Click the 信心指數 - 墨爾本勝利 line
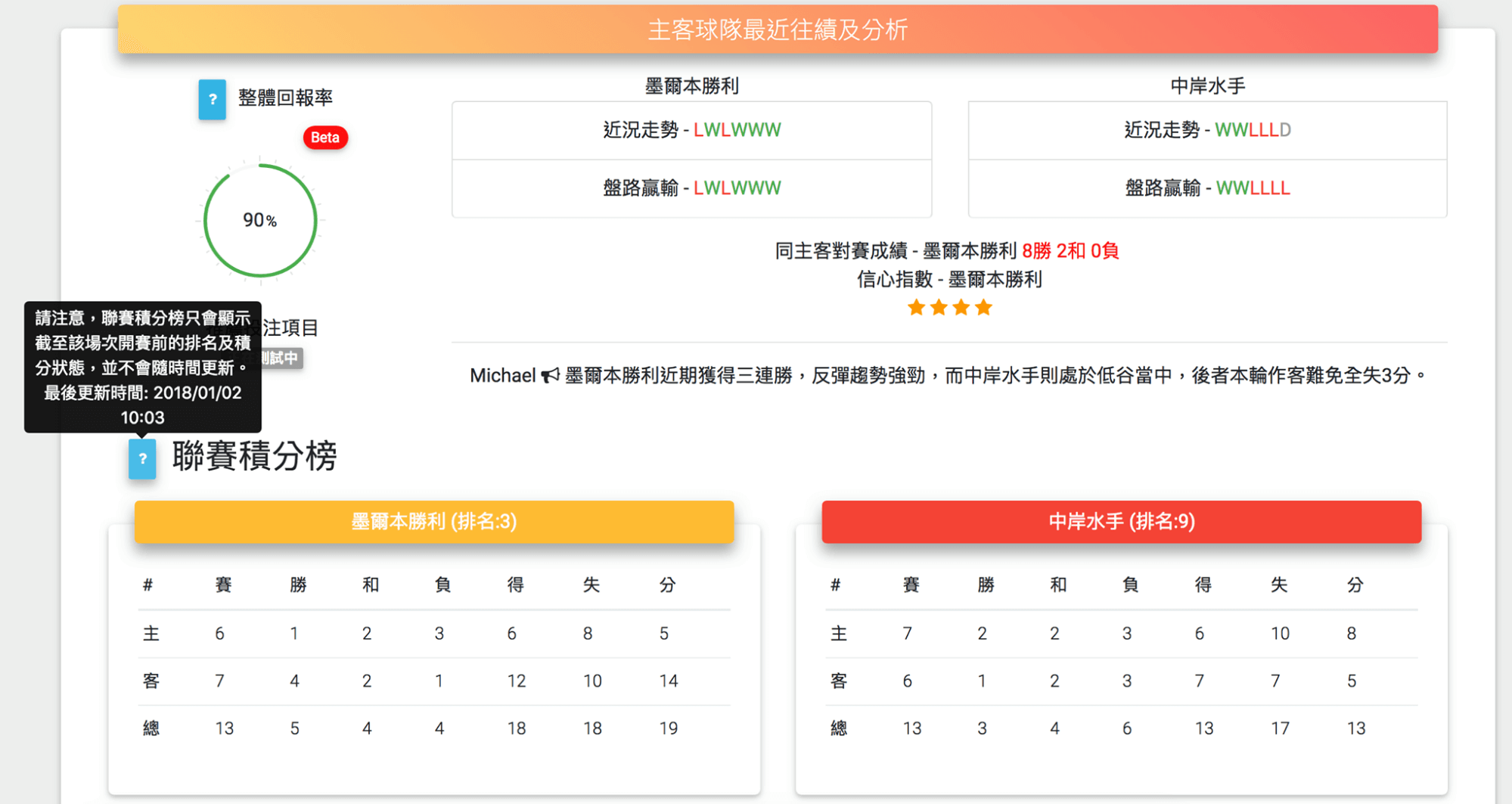The height and width of the screenshot is (804, 1512). (x=949, y=280)
